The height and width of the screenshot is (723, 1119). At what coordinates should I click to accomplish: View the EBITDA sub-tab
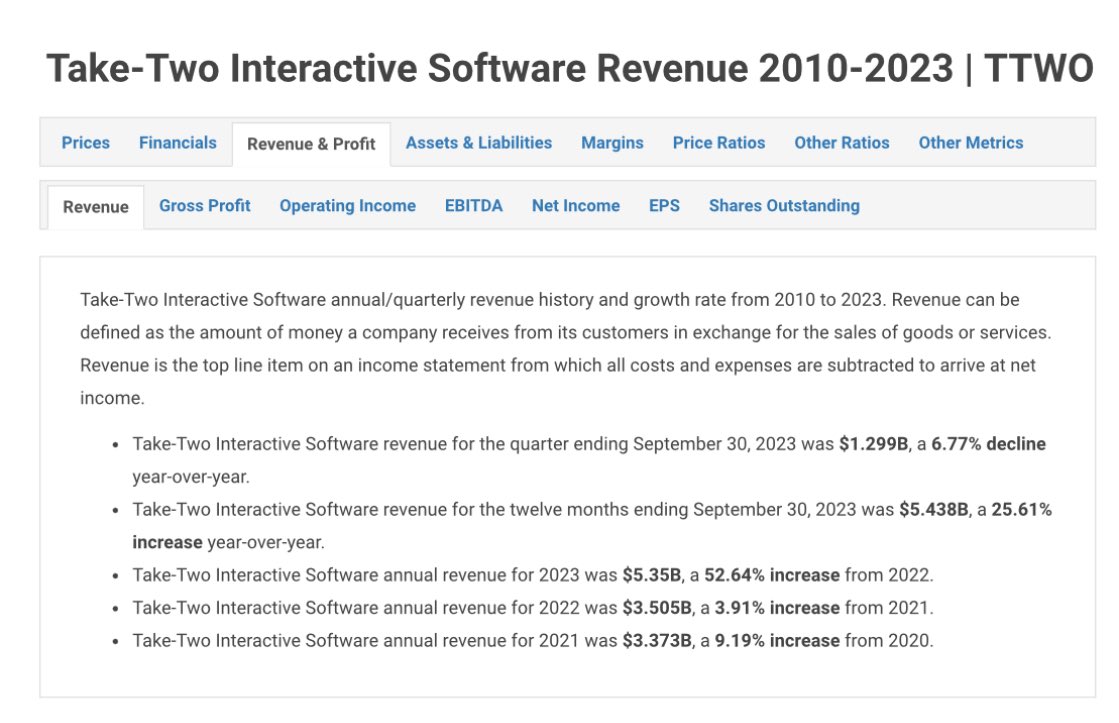coord(474,206)
